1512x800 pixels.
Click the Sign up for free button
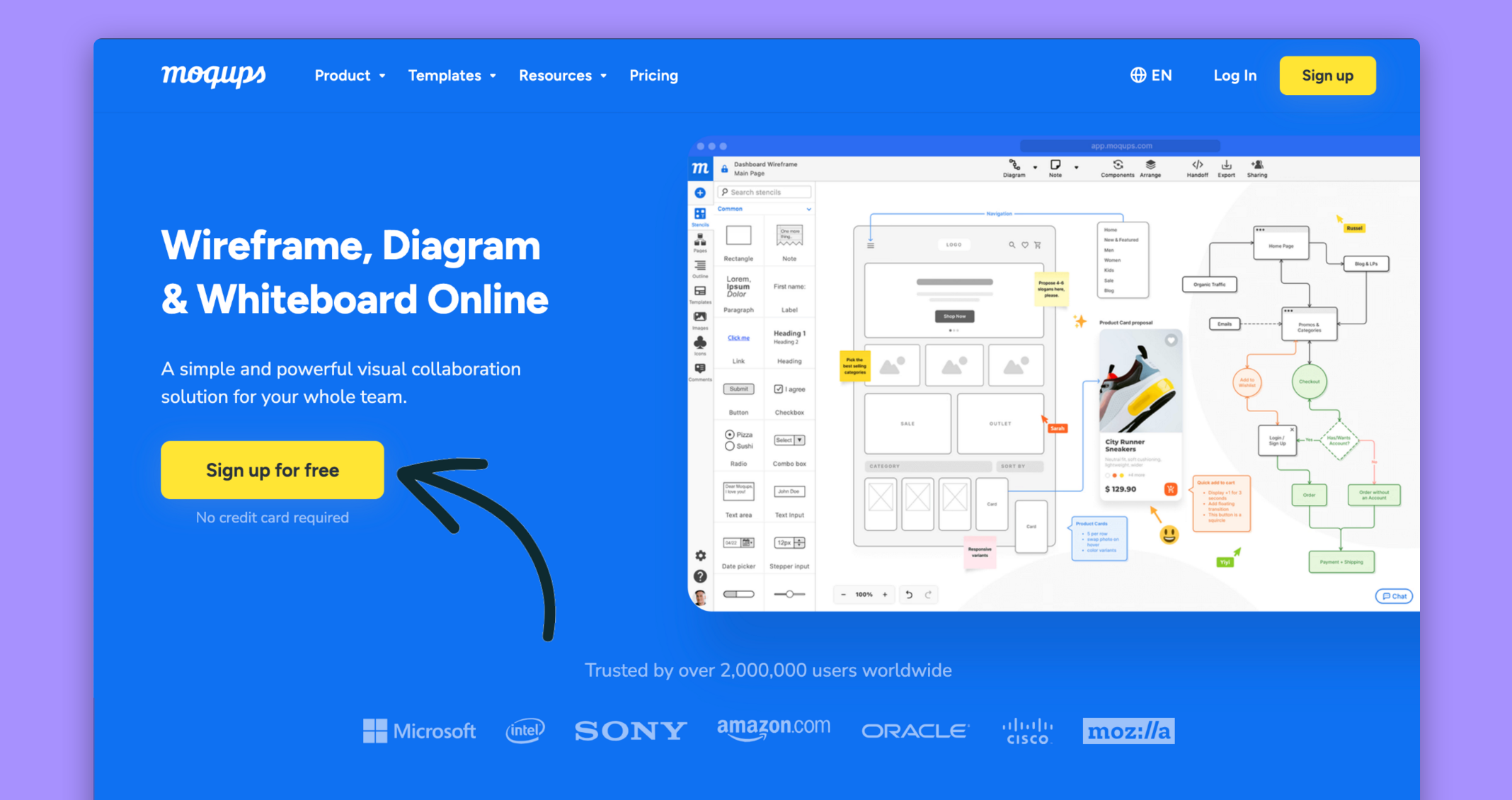pyautogui.click(x=273, y=470)
